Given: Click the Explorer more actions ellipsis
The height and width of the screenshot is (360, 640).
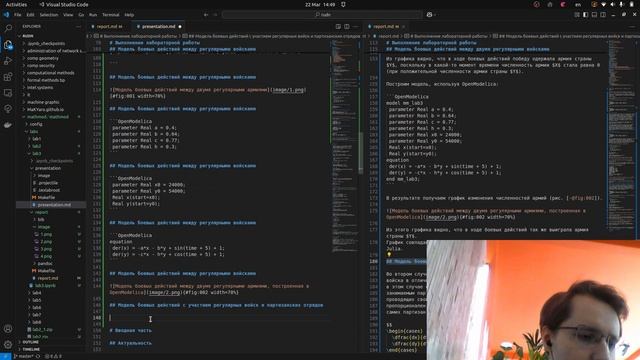Looking at the screenshot, I should [78, 27].
